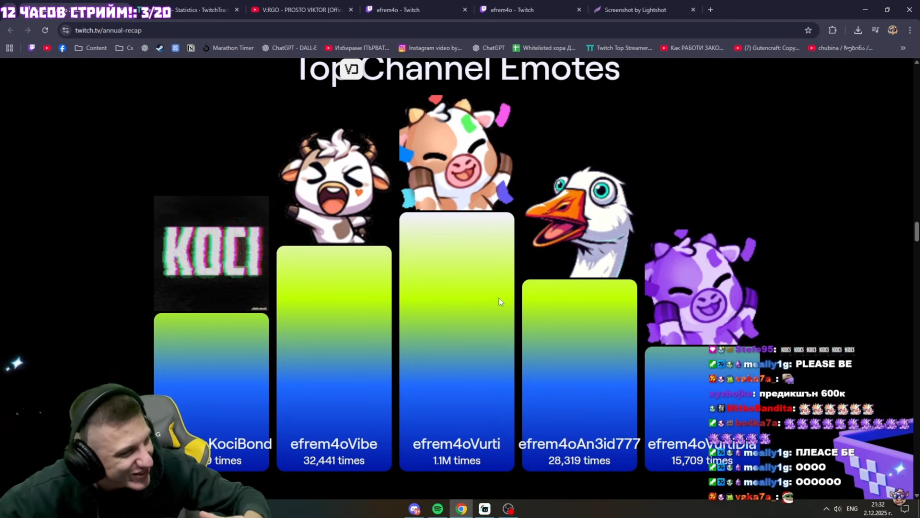This screenshot has width=920, height=518.
Task: Open the media control icon in Chrome toolbar
Action: coord(875,30)
